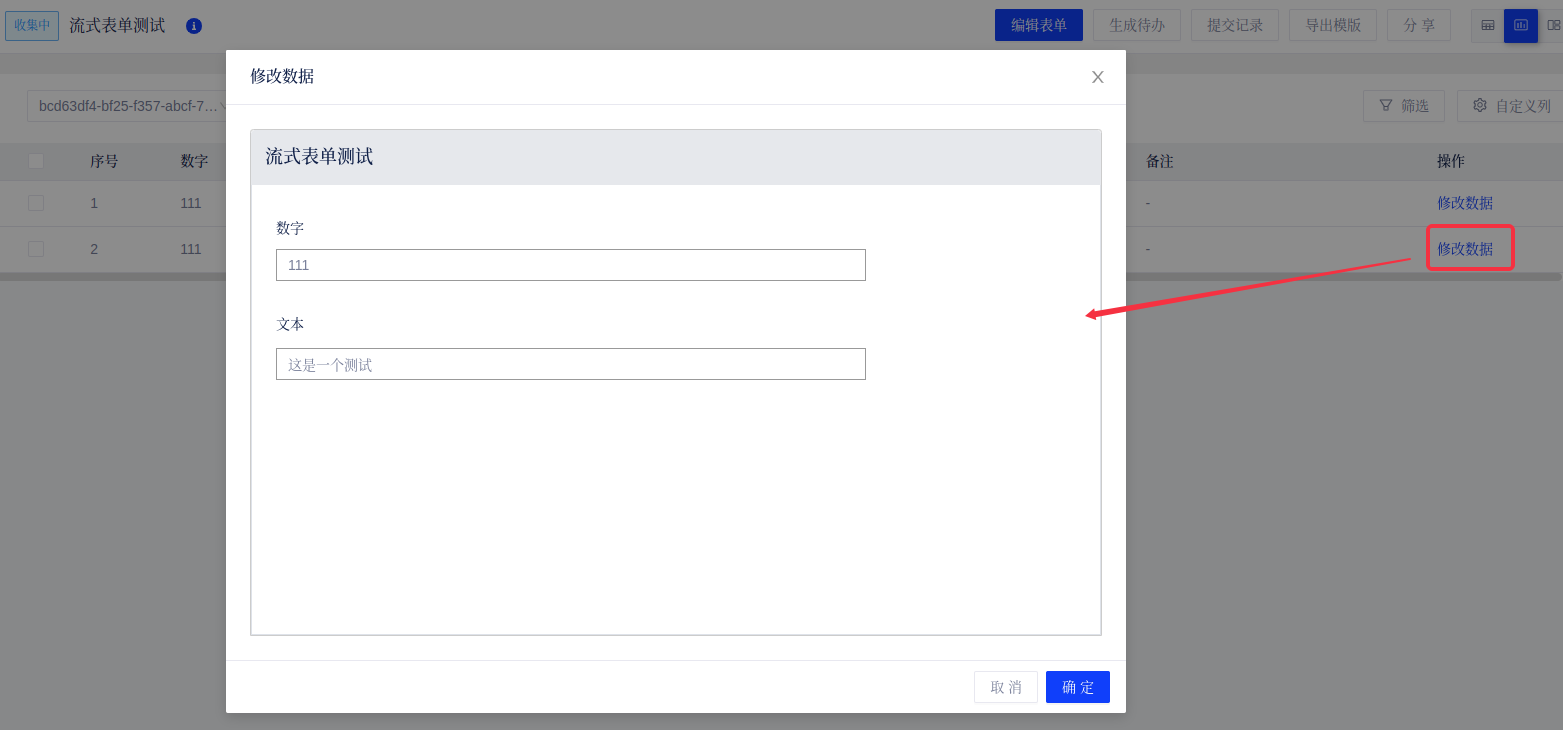Image resolution: width=1563 pixels, height=730 pixels.
Task: Open the split layout view icon
Action: tap(1552, 25)
